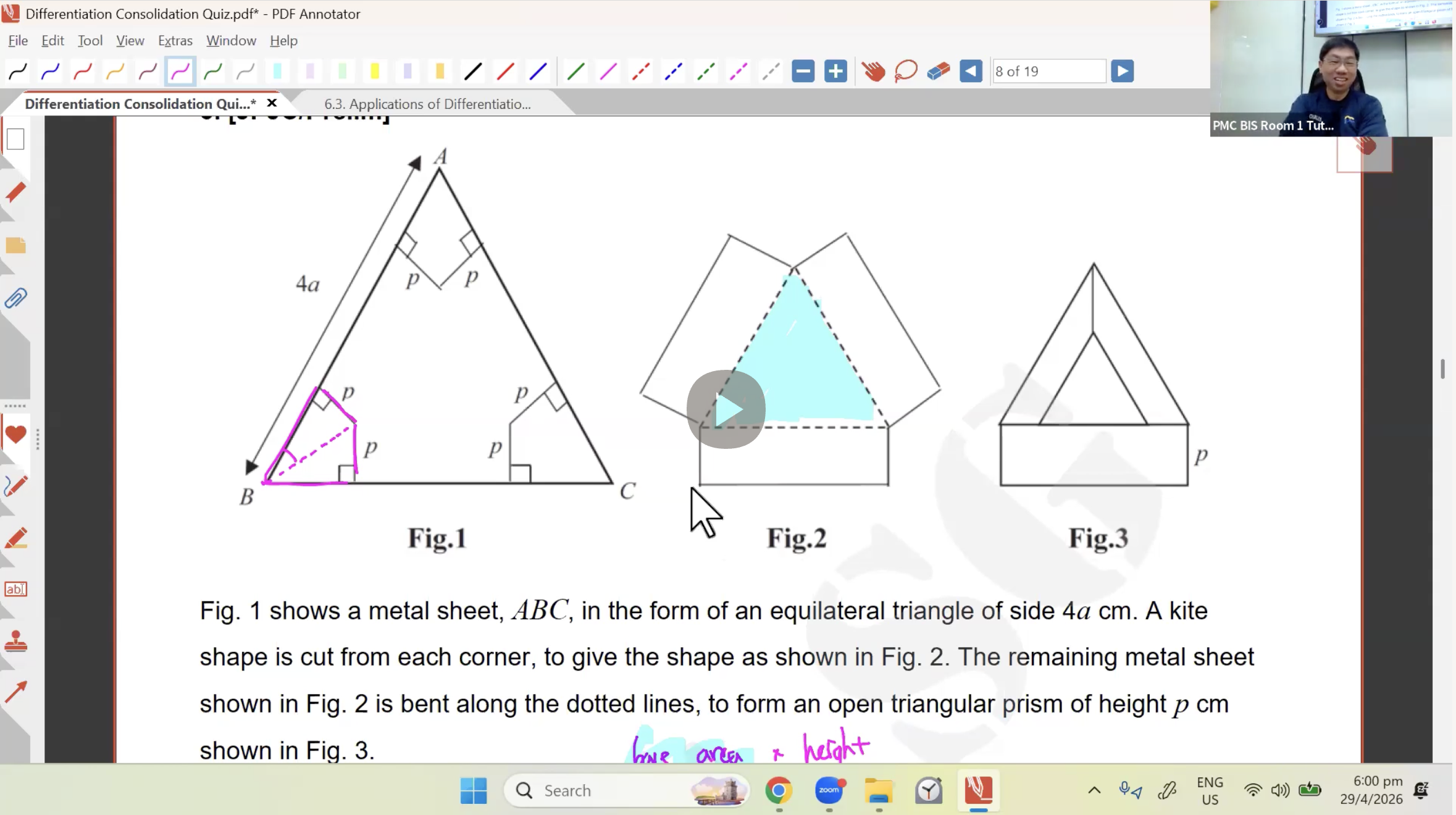Select the green curved pen
1456x815 pixels.
[x=213, y=72]
